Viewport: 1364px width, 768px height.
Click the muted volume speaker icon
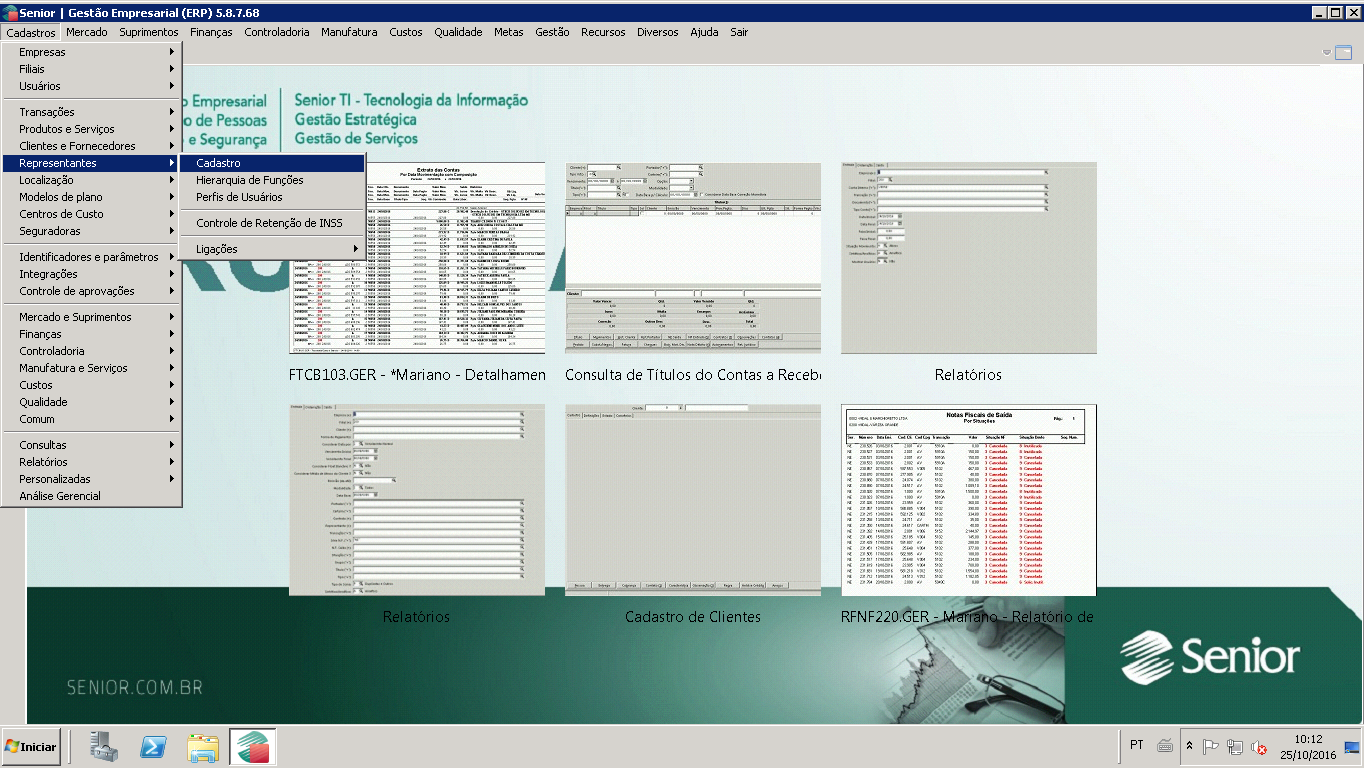pyautogui.click(x=1260, y=746)
